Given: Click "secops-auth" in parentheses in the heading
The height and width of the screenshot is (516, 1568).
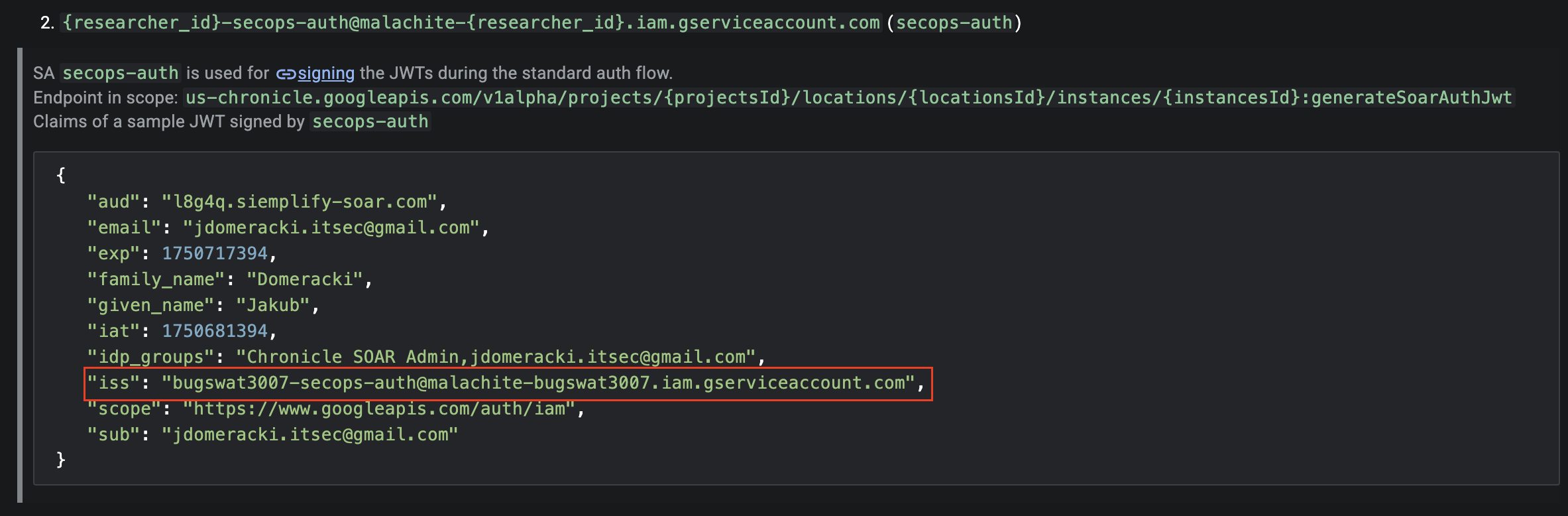Looking at the screenshot, I should [954, 23].
